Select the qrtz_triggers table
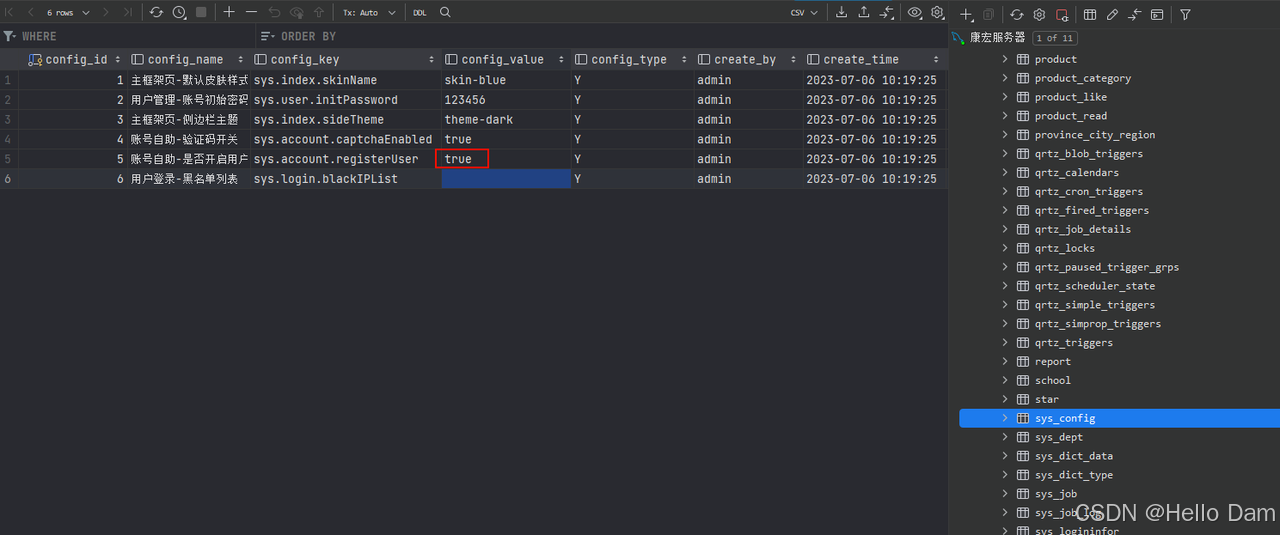1280x535 pixels. [x=1074, y=342]
